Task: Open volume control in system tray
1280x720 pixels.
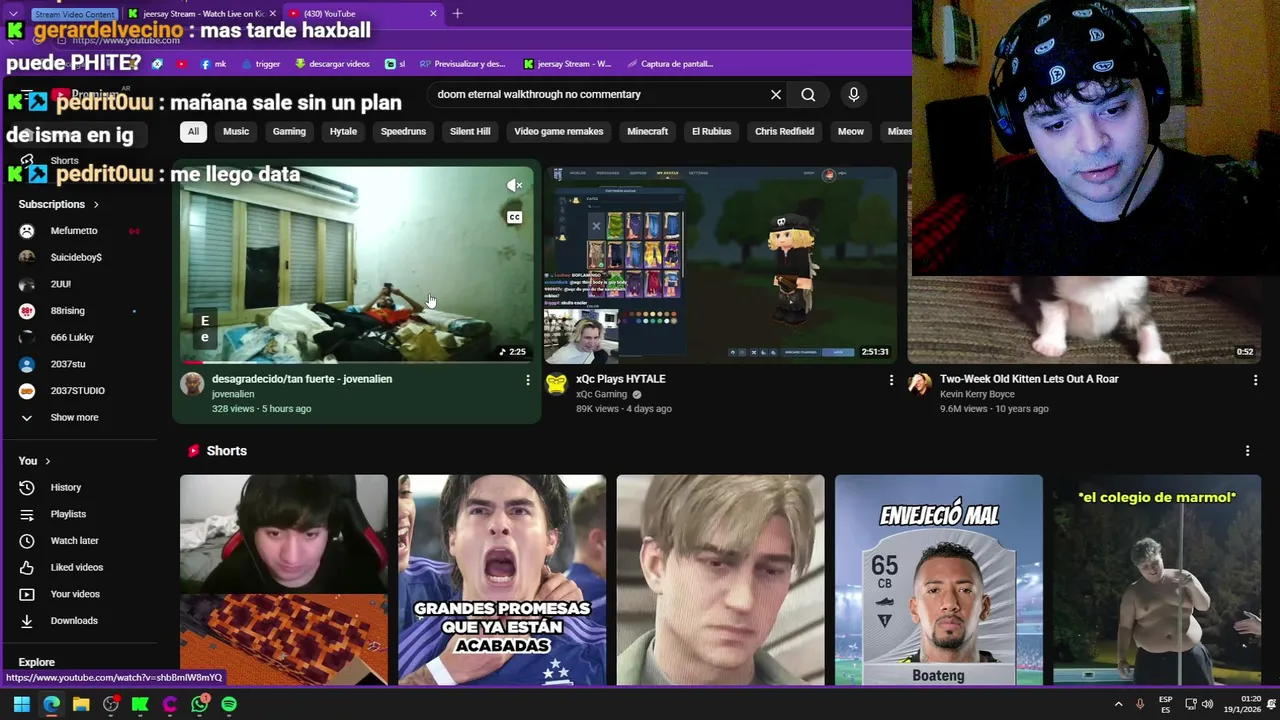Action: [1207, 704]
